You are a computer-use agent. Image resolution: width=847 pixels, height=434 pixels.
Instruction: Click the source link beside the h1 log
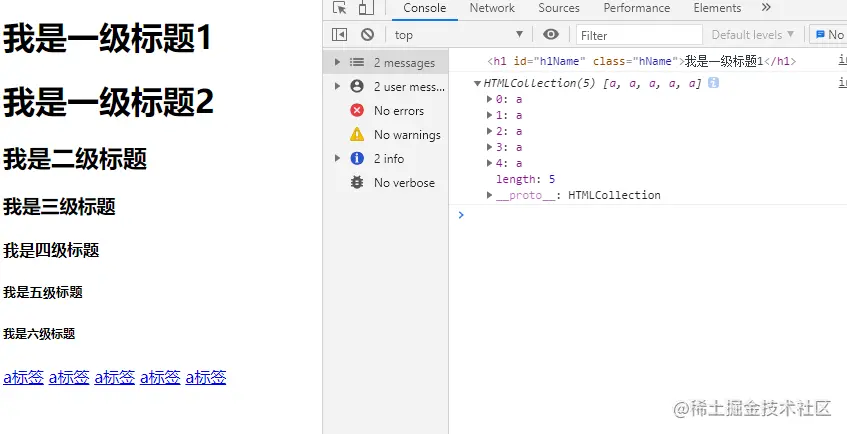(843, 61)
